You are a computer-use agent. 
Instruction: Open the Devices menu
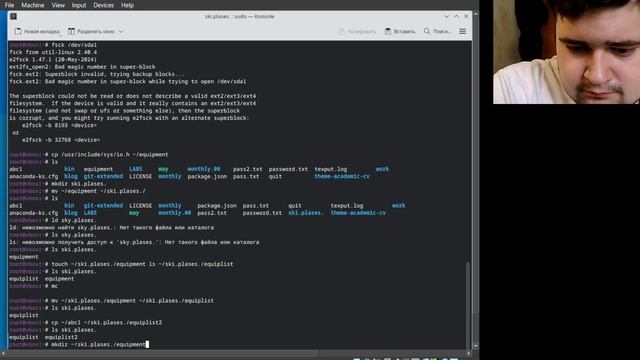[x=103, y=5]
